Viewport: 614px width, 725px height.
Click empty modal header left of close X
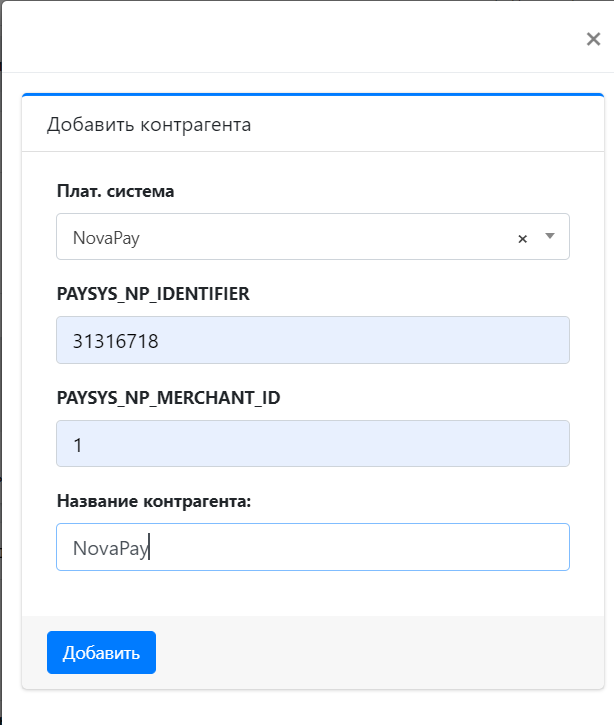(291, 39)
